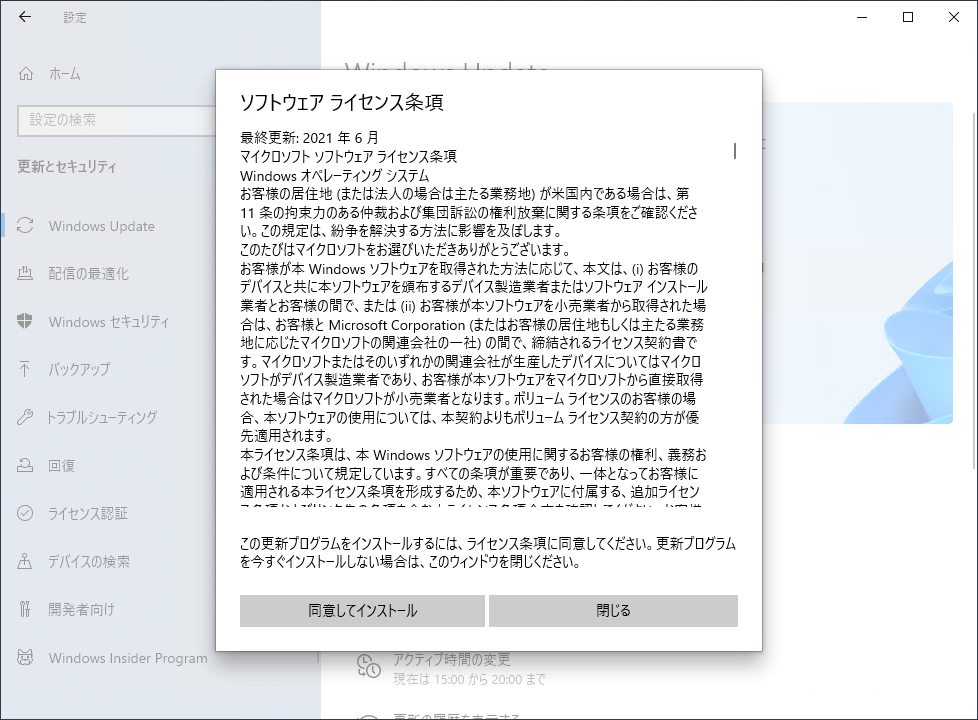
Task: Click the Windows Insider Program cat icon
Action: click(26, 658)
